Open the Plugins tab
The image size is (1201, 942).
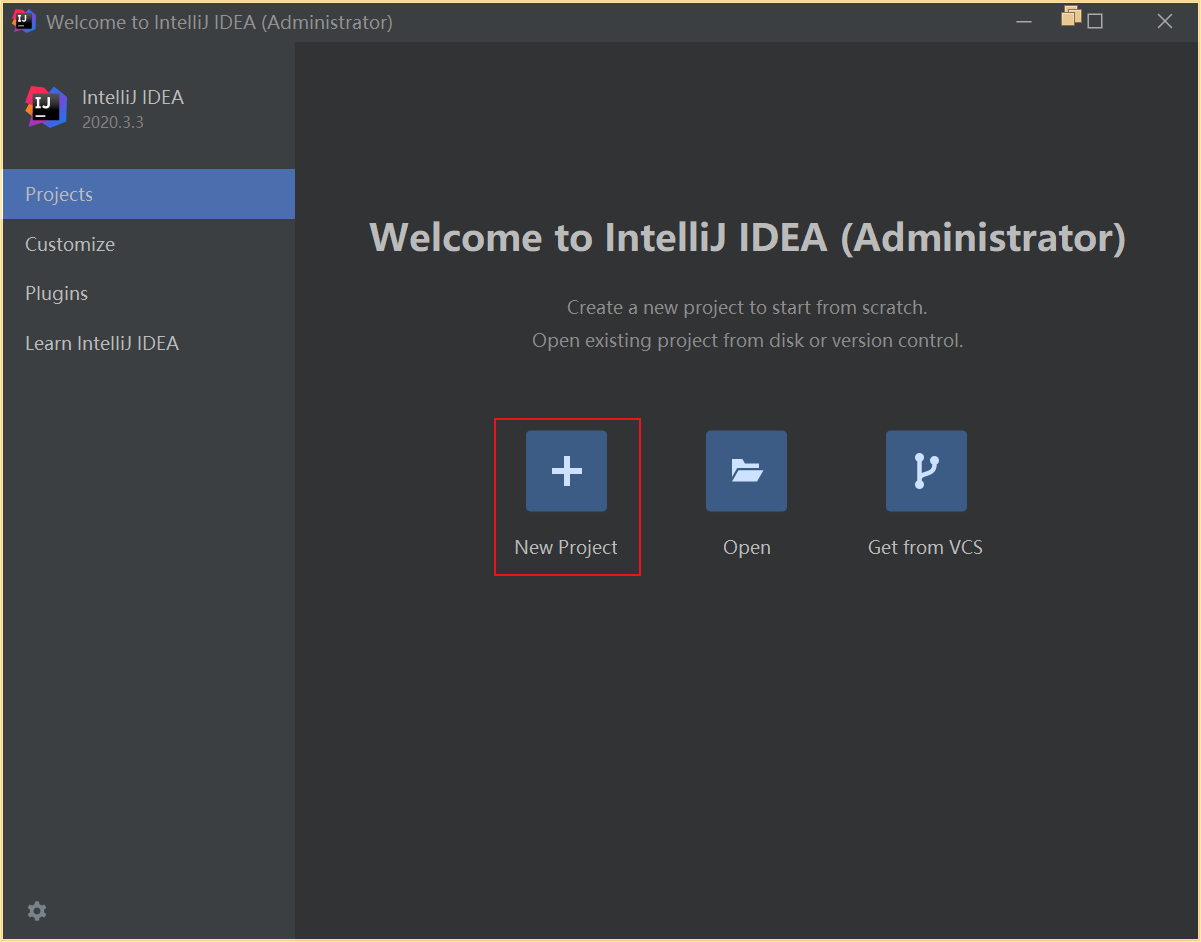148,293
